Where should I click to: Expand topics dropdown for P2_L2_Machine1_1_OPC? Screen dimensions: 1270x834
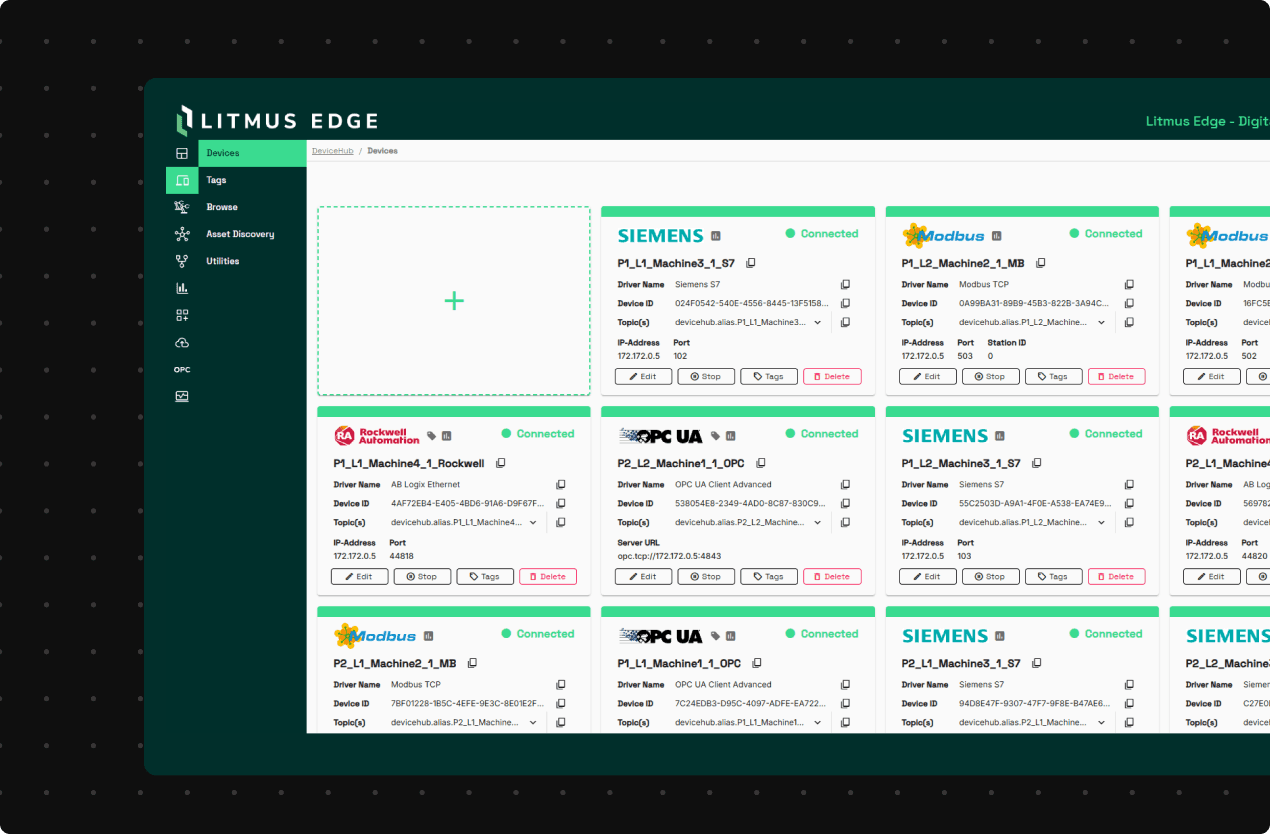tap(818, 523)
